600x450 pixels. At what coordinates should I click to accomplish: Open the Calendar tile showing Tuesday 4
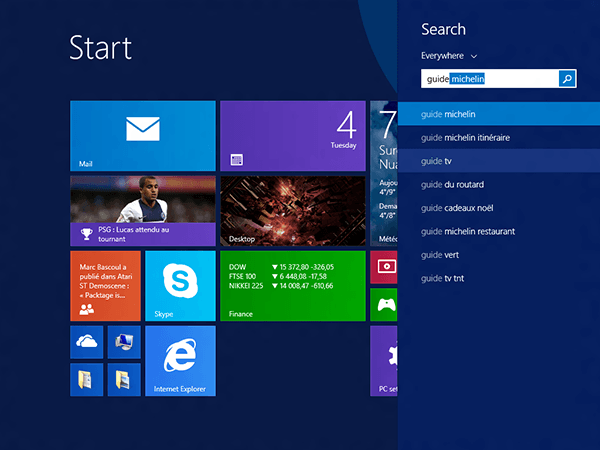pos(293,136)
